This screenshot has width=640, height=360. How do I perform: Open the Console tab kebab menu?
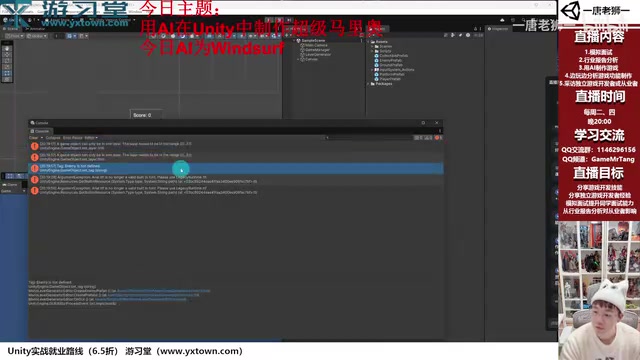pyautogui.click(x=440, y=131)
